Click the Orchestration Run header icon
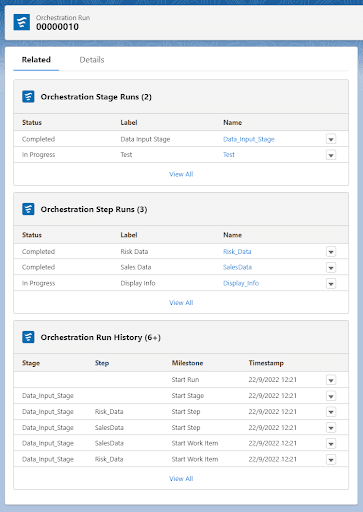The width and height of the screenshot is (363, 512). click(22, 22)
